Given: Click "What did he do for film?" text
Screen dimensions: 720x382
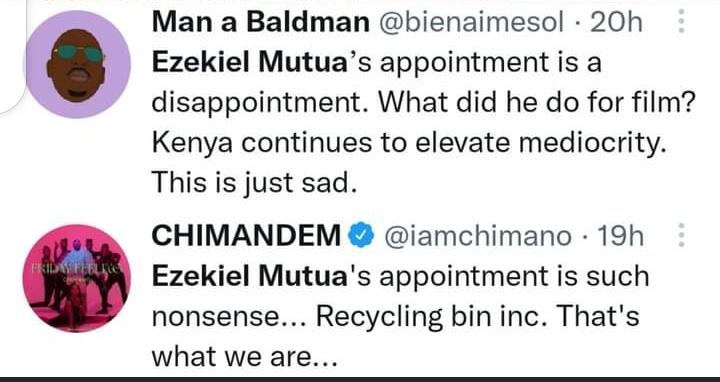Looking at the screenshot, I should pyautogui.click(x=537, y=103).
